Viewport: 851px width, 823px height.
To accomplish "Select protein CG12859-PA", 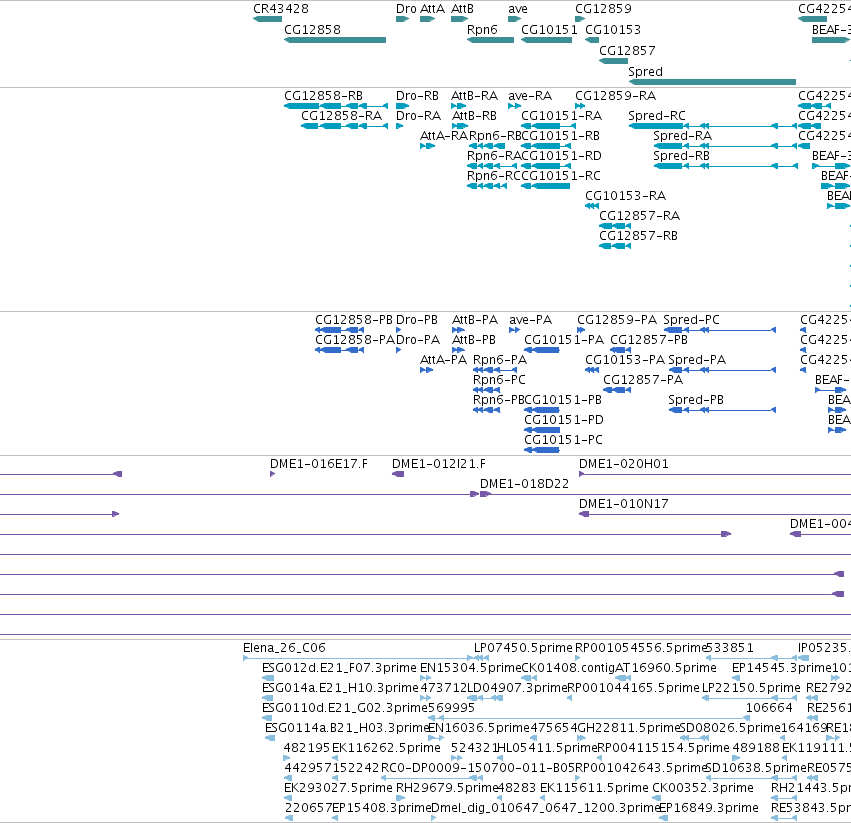I will [x=617, y=320].
